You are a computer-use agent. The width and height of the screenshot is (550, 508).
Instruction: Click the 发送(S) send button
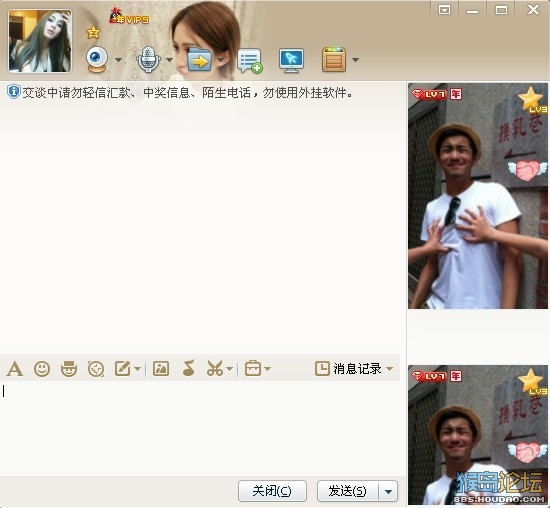pos(348,491)
